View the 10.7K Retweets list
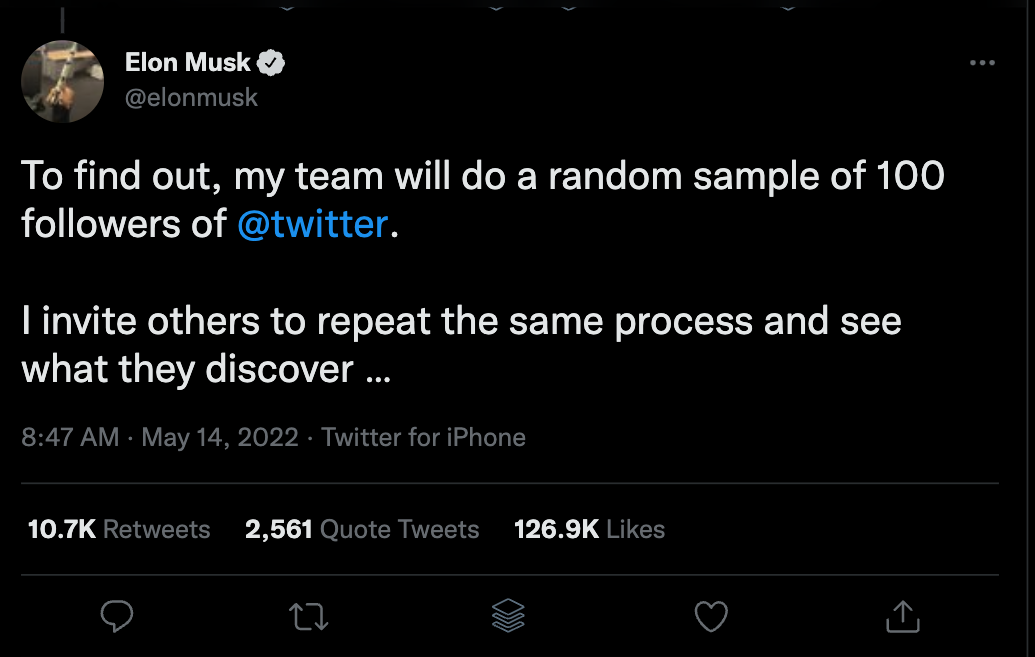 (x=119, y=529)
